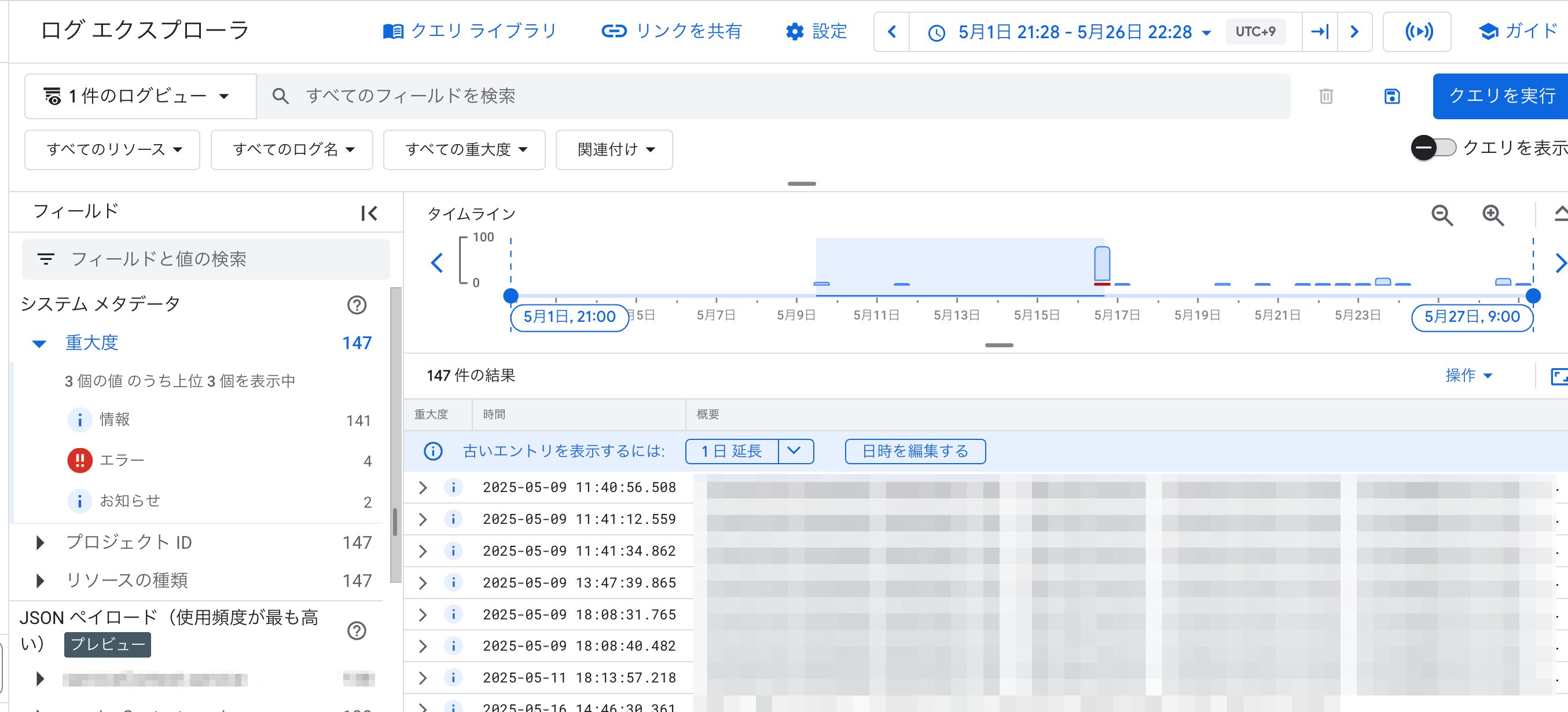Image resolution: width=1568 pixels, height=712 pixels.
Task: Open 設定 settings gear
Action: 816,31
